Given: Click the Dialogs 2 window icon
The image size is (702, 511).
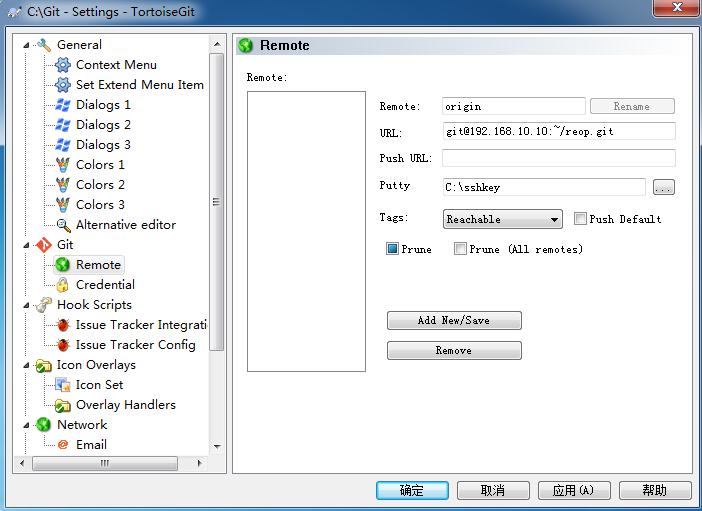Looking at the screenshot, I should click(x=63, y=125).
